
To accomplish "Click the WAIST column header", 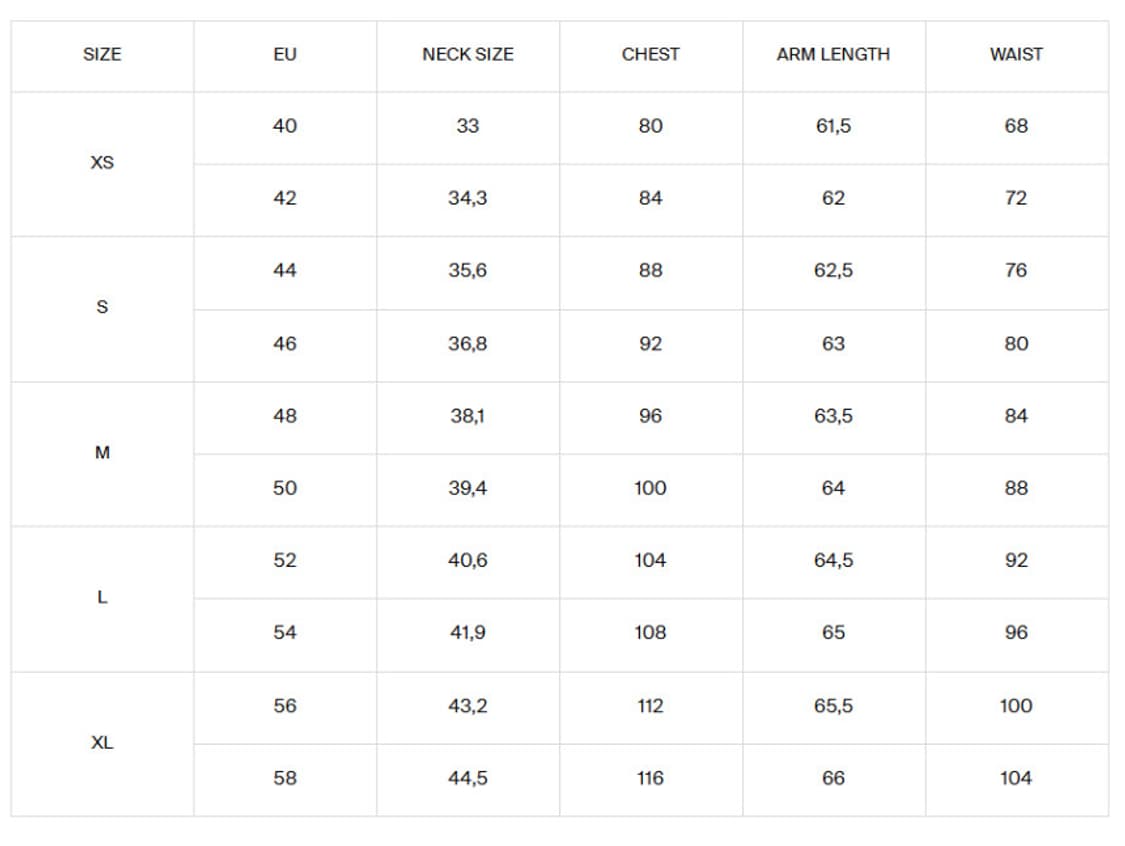I will [1016, 55].
